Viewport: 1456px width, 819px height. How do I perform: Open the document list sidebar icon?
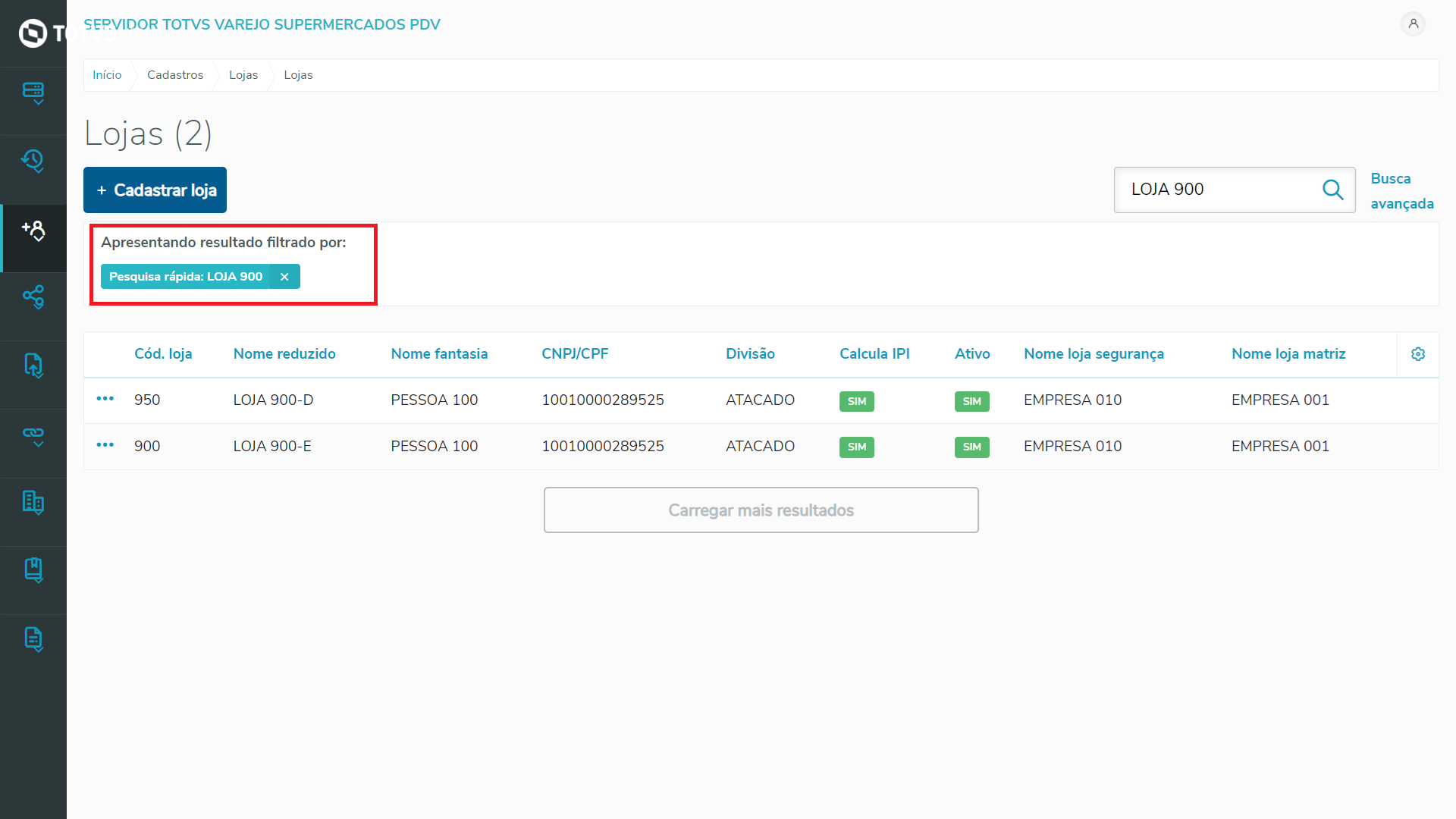tap(33, 639)
